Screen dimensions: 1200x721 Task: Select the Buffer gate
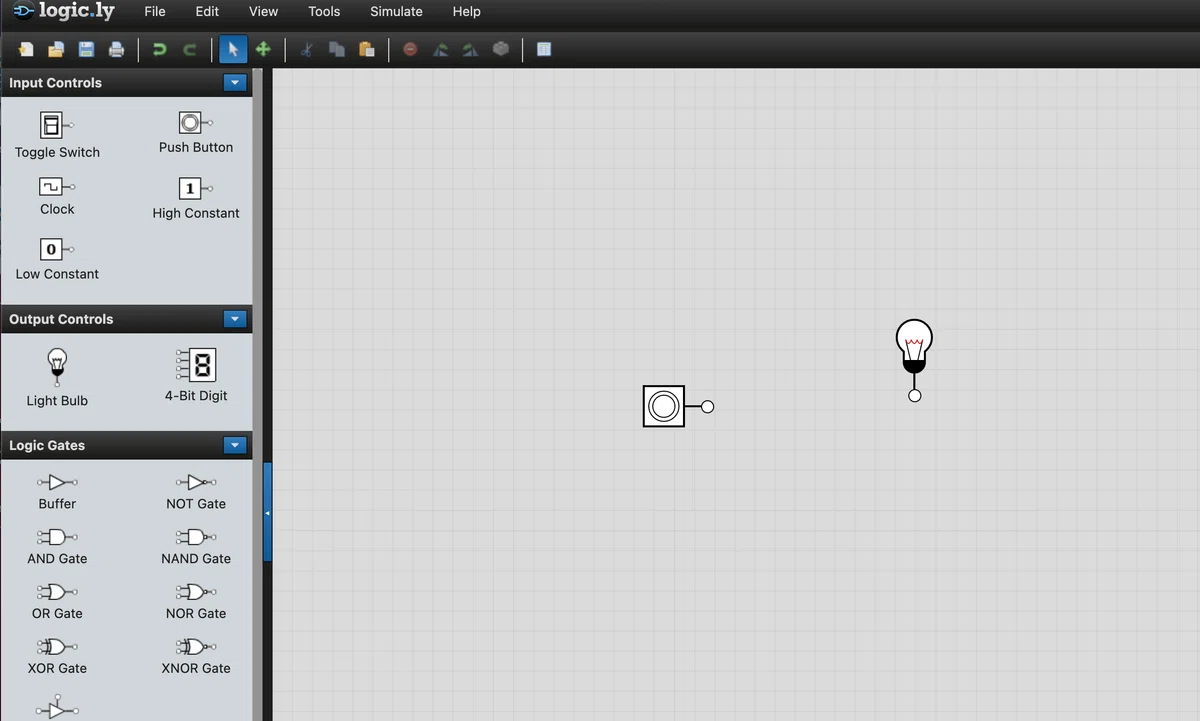[57, 491]
